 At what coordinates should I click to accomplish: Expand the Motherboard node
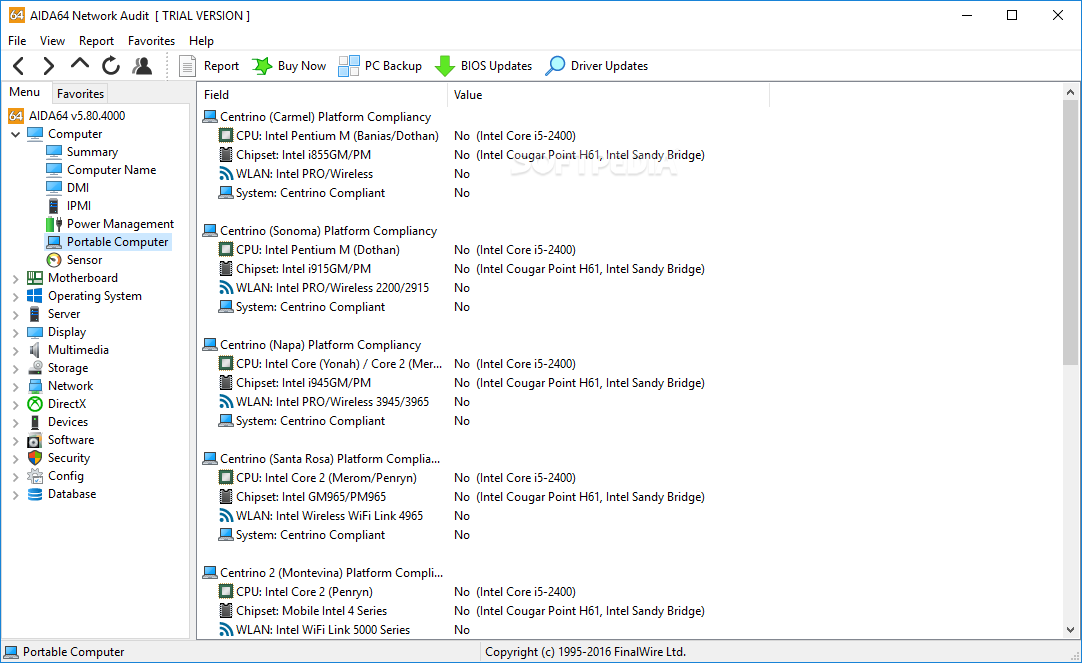click(x=15, y=279)
